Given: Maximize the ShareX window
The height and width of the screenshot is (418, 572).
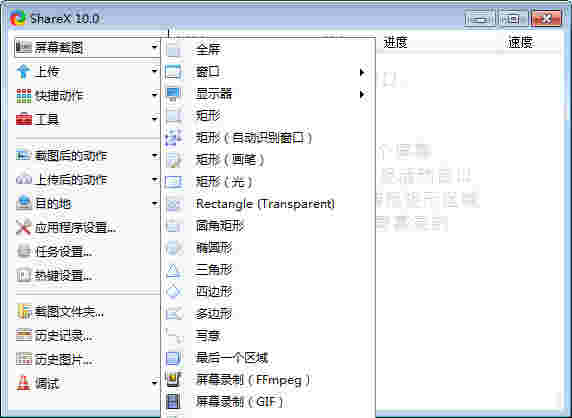Looking at the screenshot, I should click(x=513, y=18).
